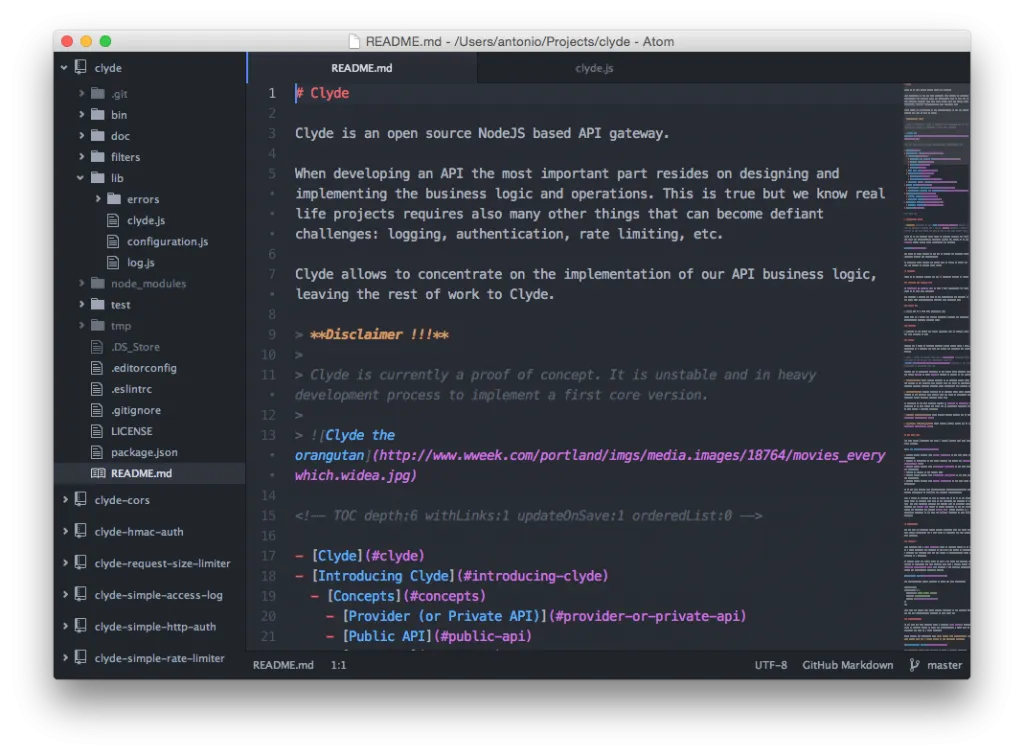Click the log.js file icon
1024x756 pixels.
click(113, 262)
